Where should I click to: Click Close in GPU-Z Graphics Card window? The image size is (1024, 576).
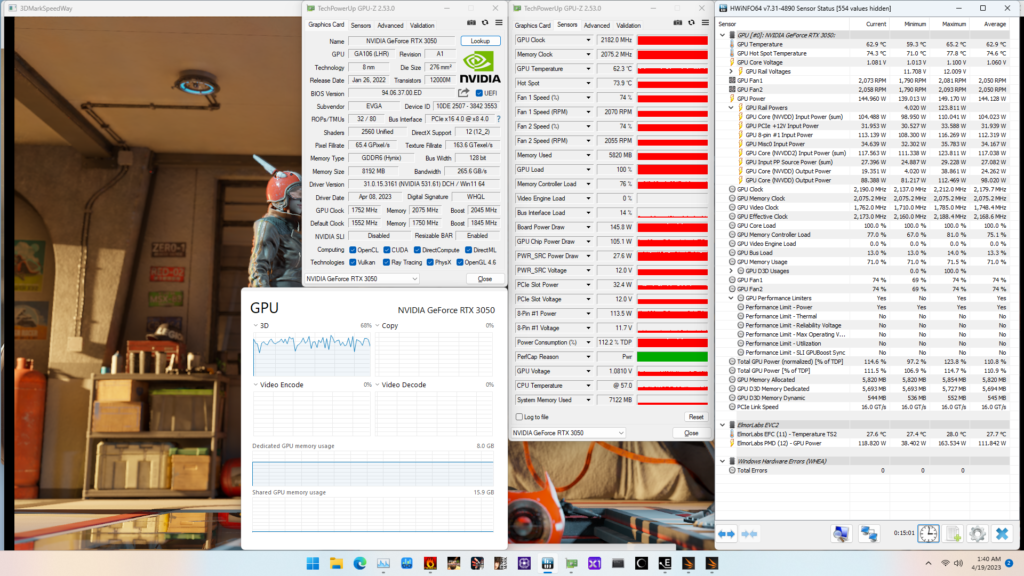pyautogui.click(x=485, y=279)
